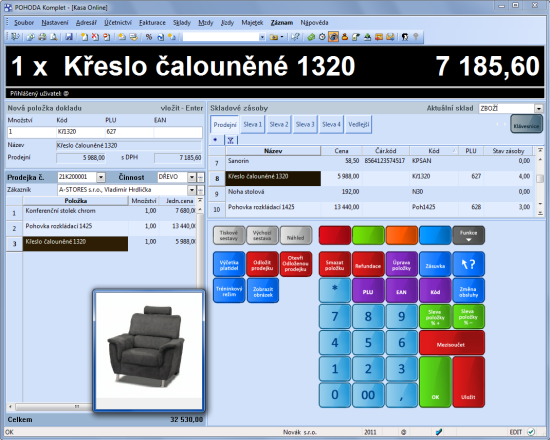This screenshot has width=550, height=440.
Task: Open the empty toolbar combo box dropdown
Action: tap(262, 37)
